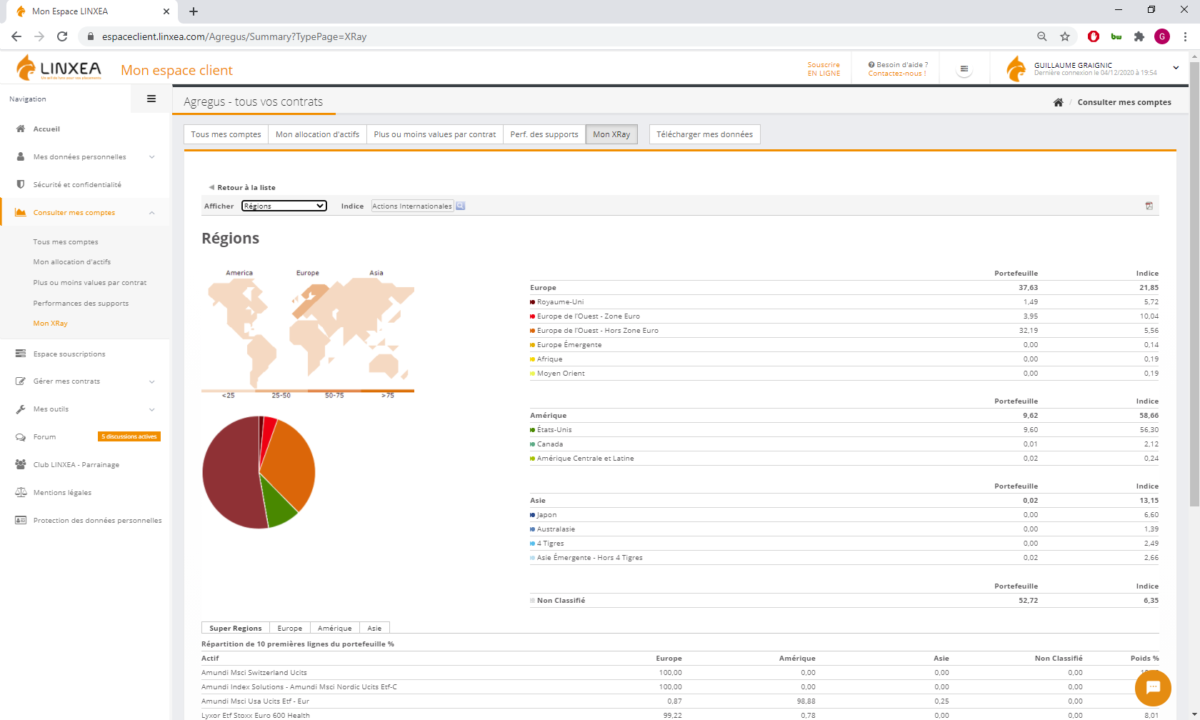Click Souscrire EN LIGNE in the header
Image resolution: width=1200 pixels, height=720 pixels.
click(824, 69)
